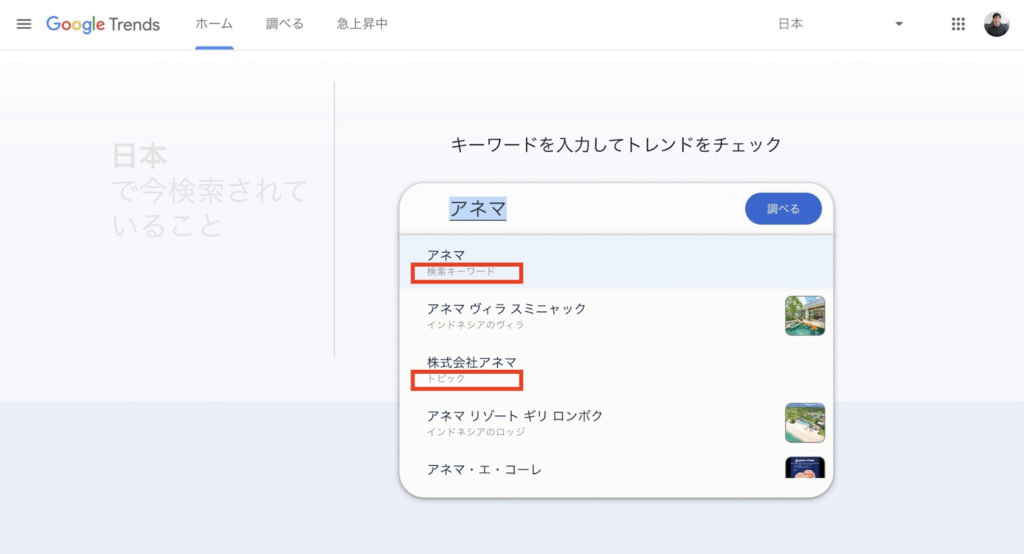The width and height of the screenshot is (1024, 554).
Task: Click the 日本 region label in header
Action: click(x=791, y=24)
